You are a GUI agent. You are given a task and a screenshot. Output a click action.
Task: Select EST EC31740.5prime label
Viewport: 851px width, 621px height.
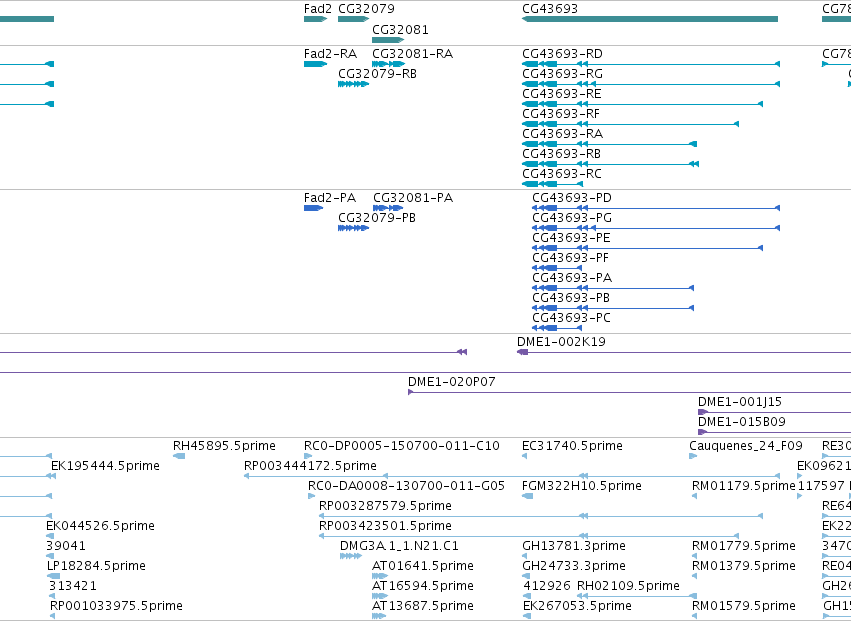(x=572, y=446)
